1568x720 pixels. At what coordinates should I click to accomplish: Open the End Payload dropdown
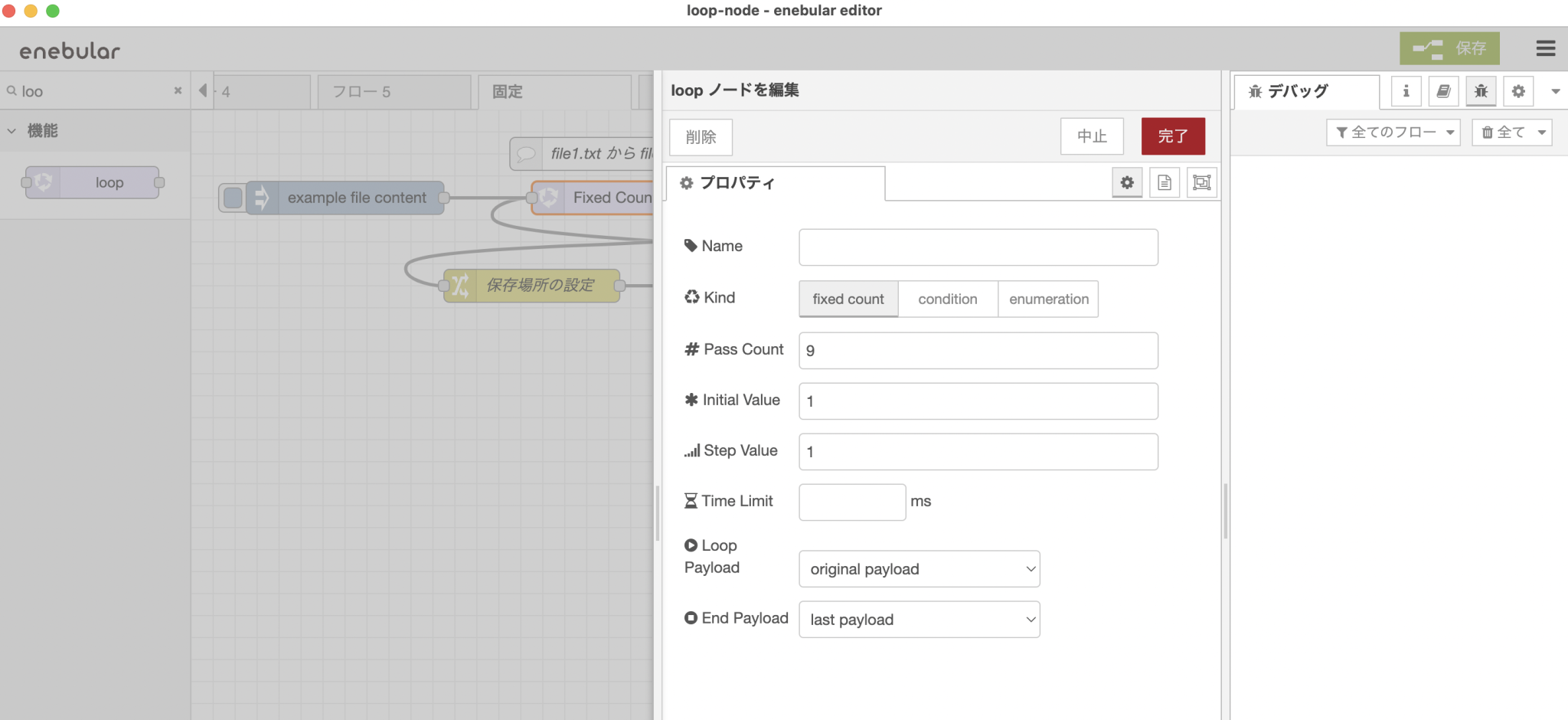[919, 619]
